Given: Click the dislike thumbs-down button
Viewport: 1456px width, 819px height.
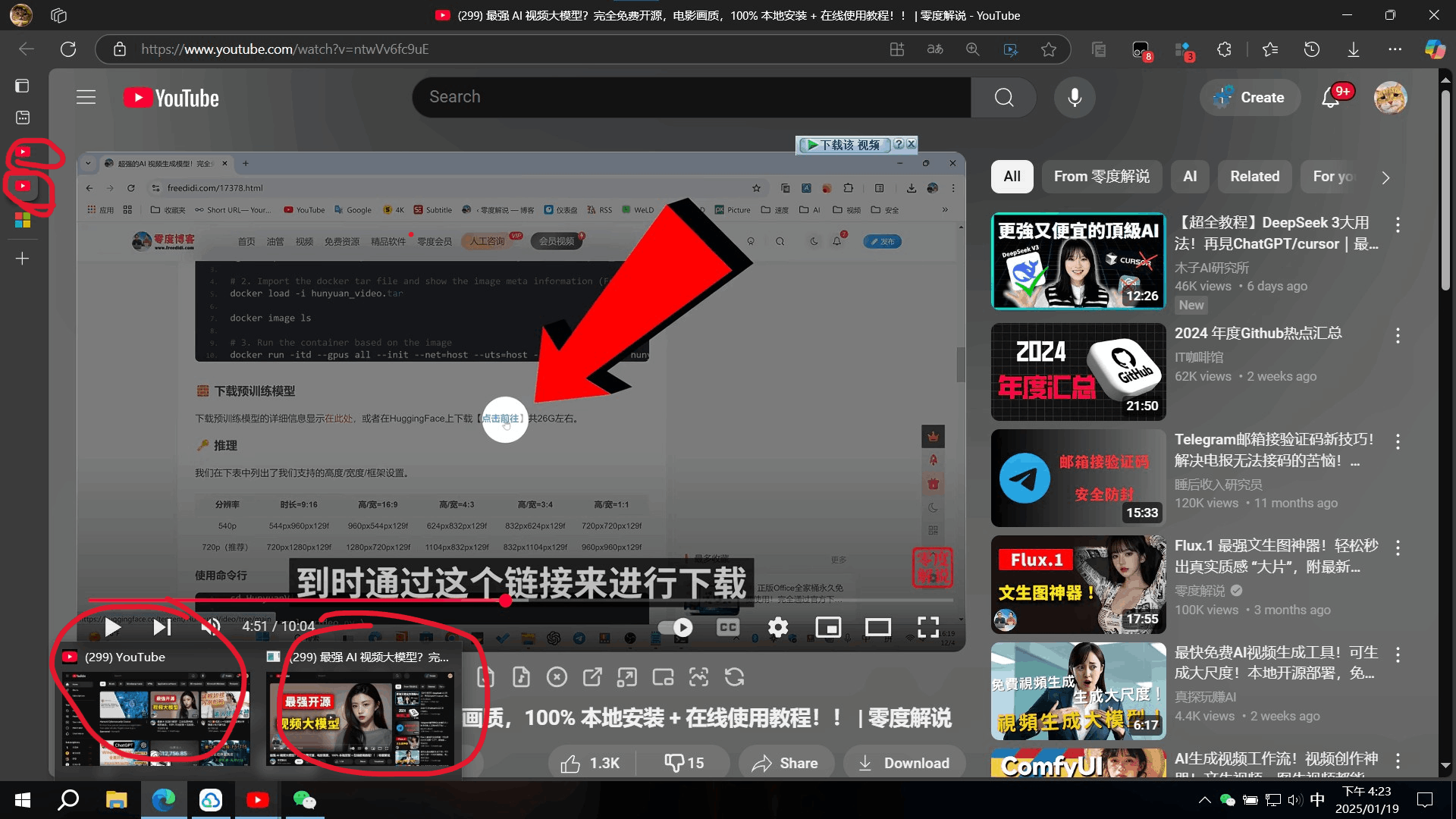Looking at the screenshot, I should click(684, 763).
